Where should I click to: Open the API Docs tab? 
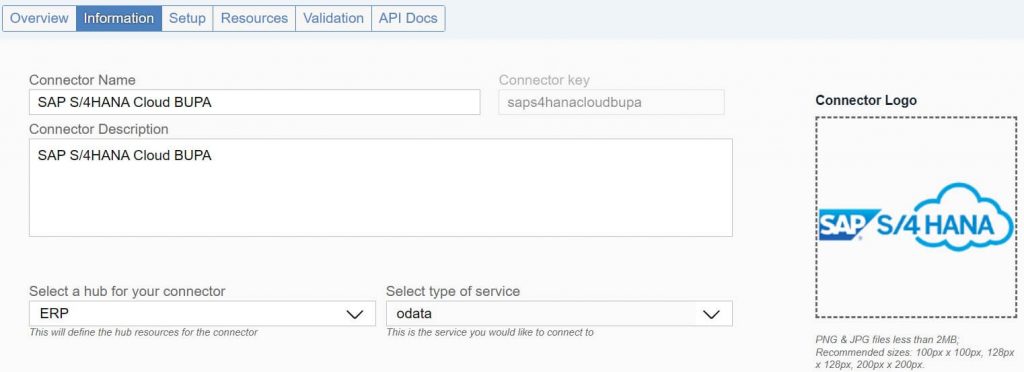408,18
